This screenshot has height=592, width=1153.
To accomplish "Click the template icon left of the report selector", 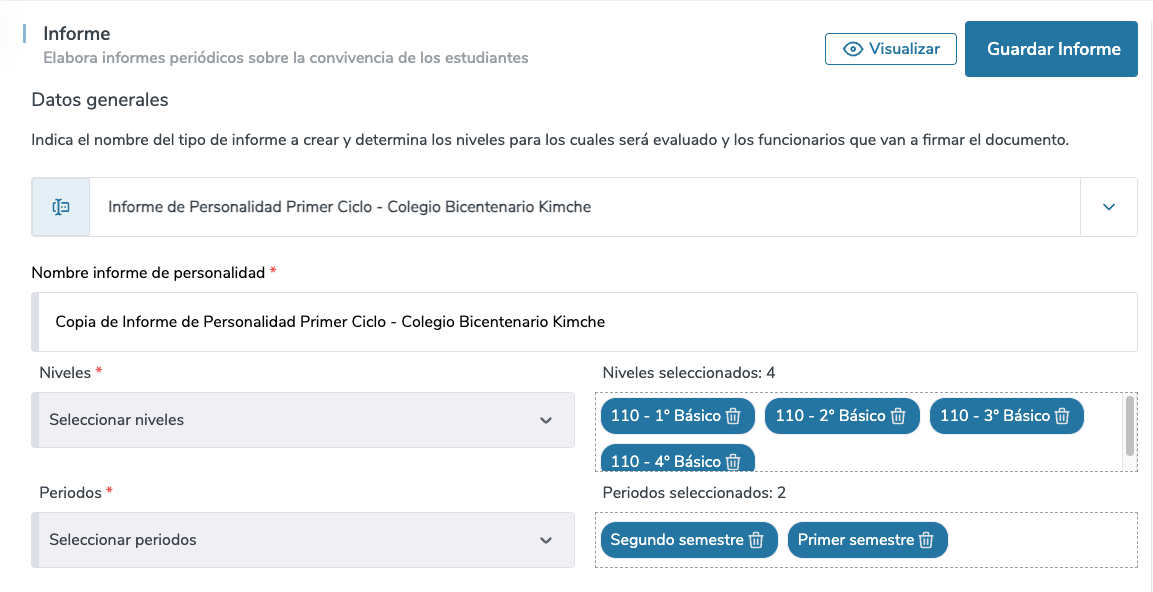I will click(x=61, y=207).
